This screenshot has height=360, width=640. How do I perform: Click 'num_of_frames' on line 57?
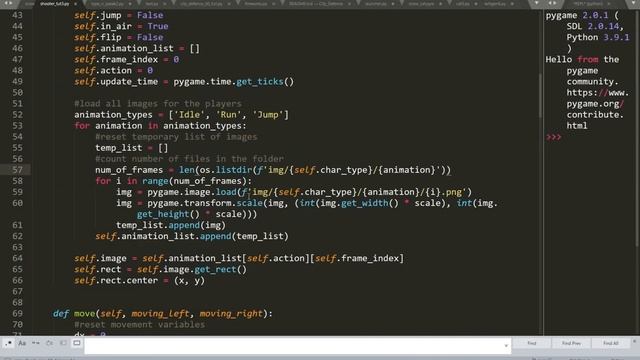129,170
